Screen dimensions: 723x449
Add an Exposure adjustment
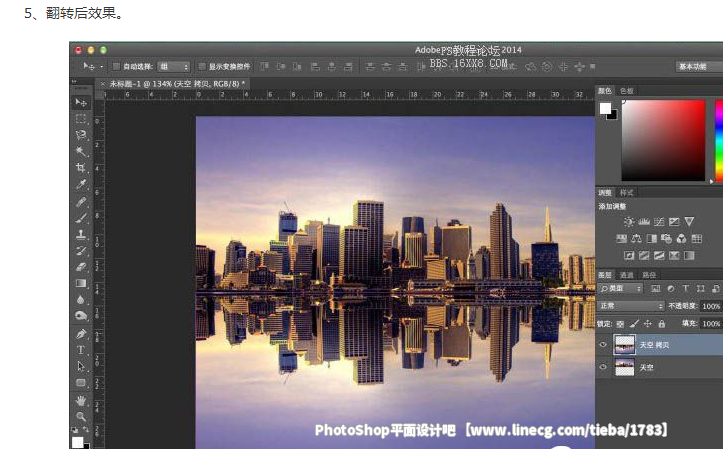coord(674,222)
